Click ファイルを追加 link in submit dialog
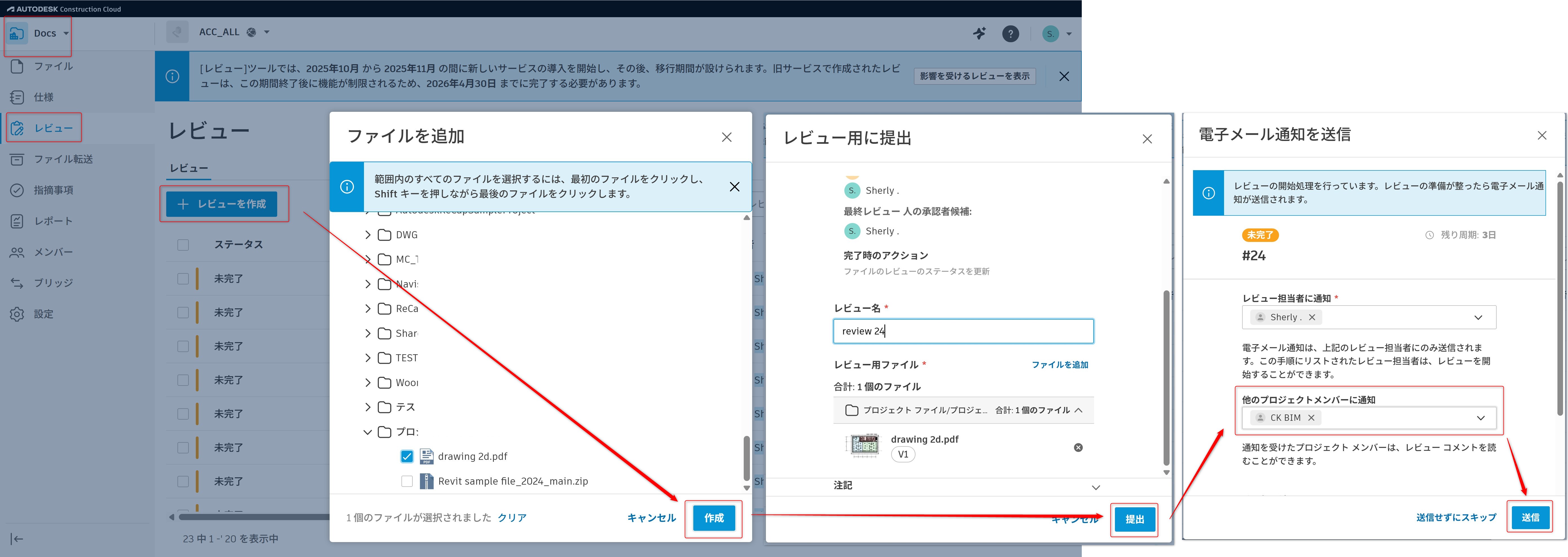Image resolution: width=1568 pixels, height=557 pixels. click(1060, 365)
